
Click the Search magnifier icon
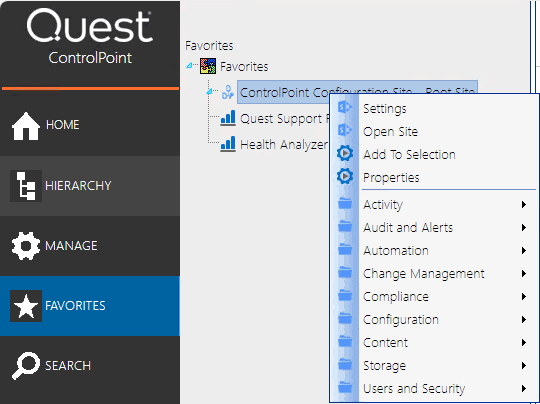[x=26, y=366]
